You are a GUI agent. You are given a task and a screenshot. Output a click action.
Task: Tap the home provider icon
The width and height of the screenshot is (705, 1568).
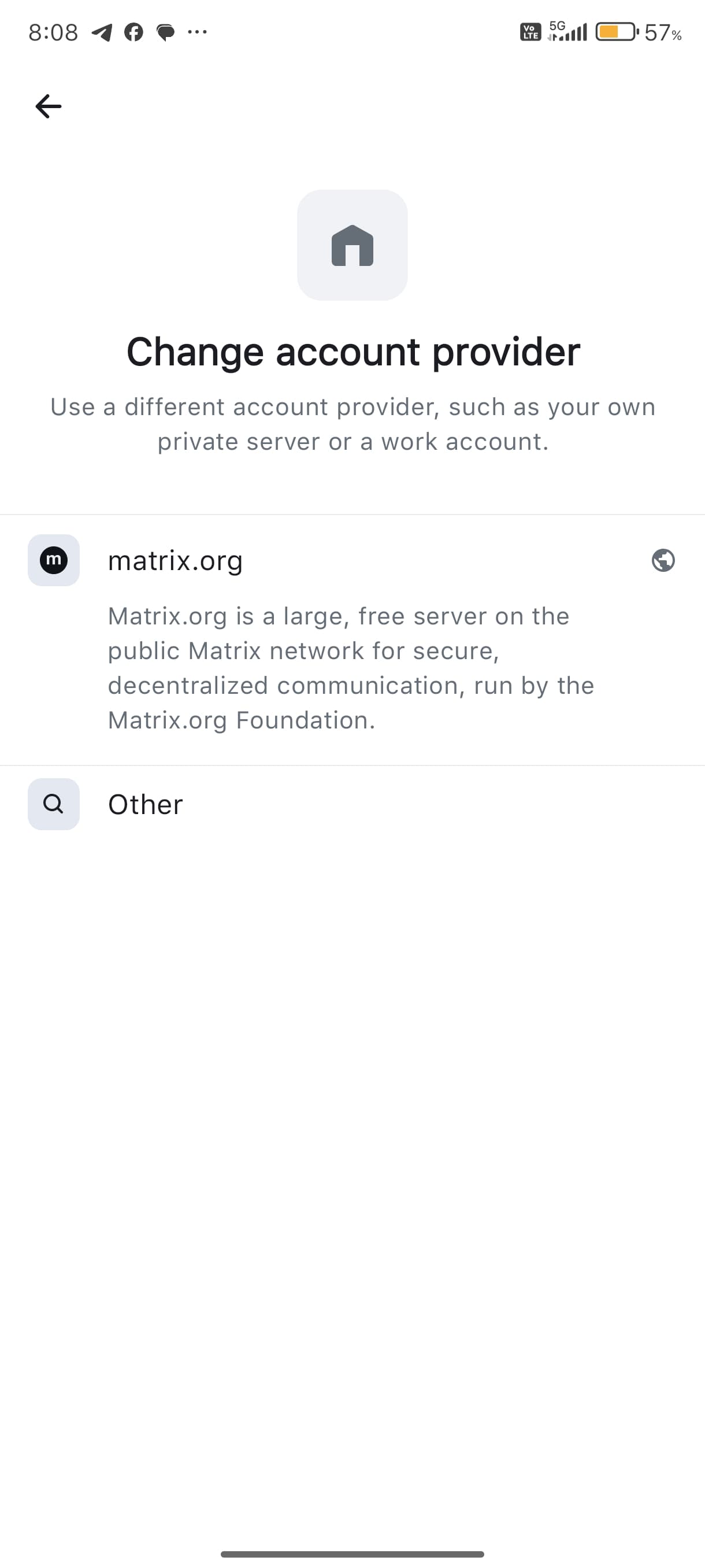coord(352,245)
